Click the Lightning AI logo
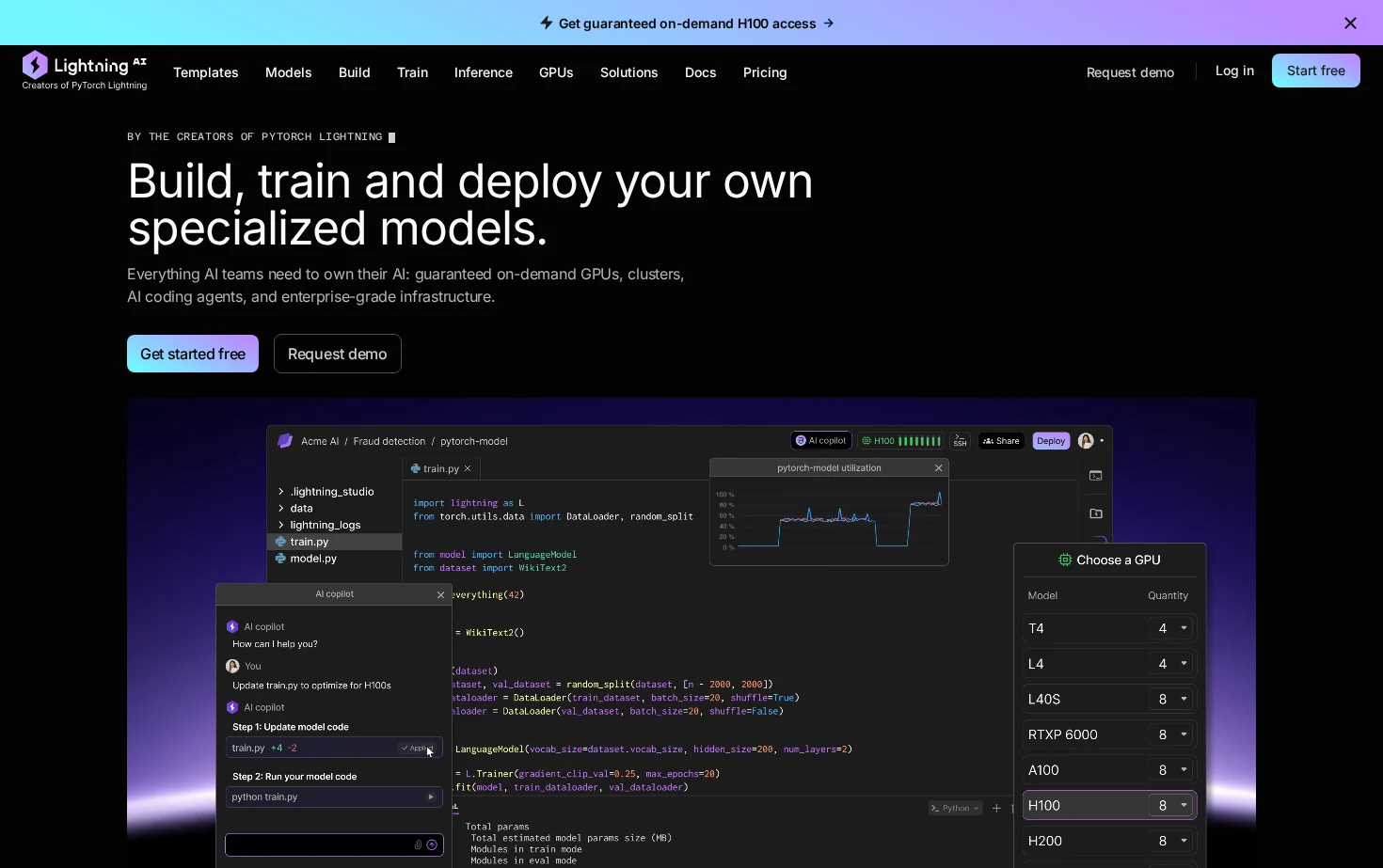Viewport: 1383px width, 868px height. [85, 71]
